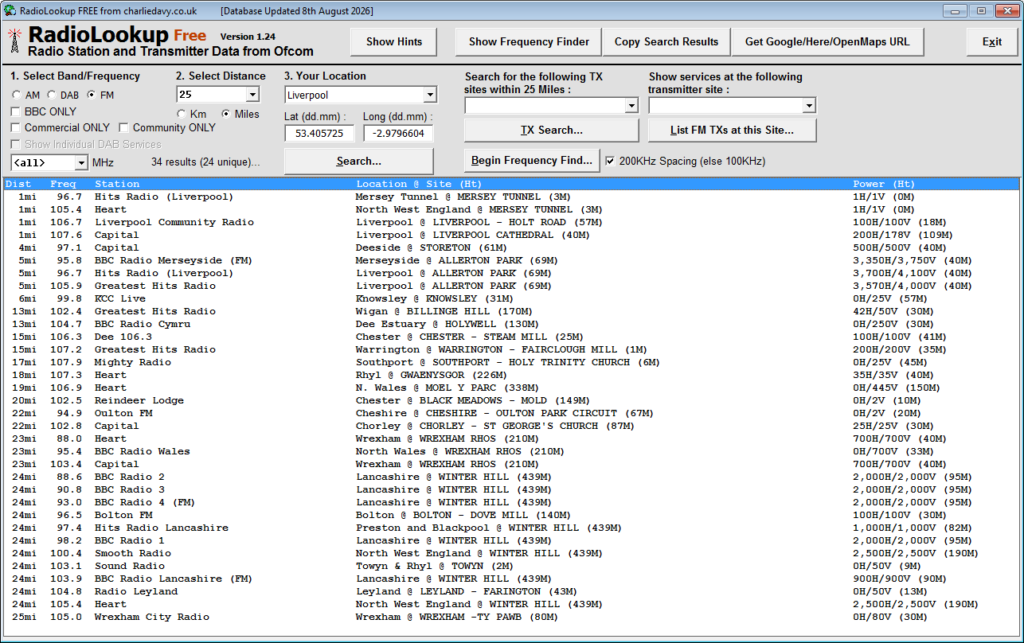The height and width of the screenshot is (643, 1024).
Task: Click Begin Frequency Find... button
Action: tap(532, 161)
